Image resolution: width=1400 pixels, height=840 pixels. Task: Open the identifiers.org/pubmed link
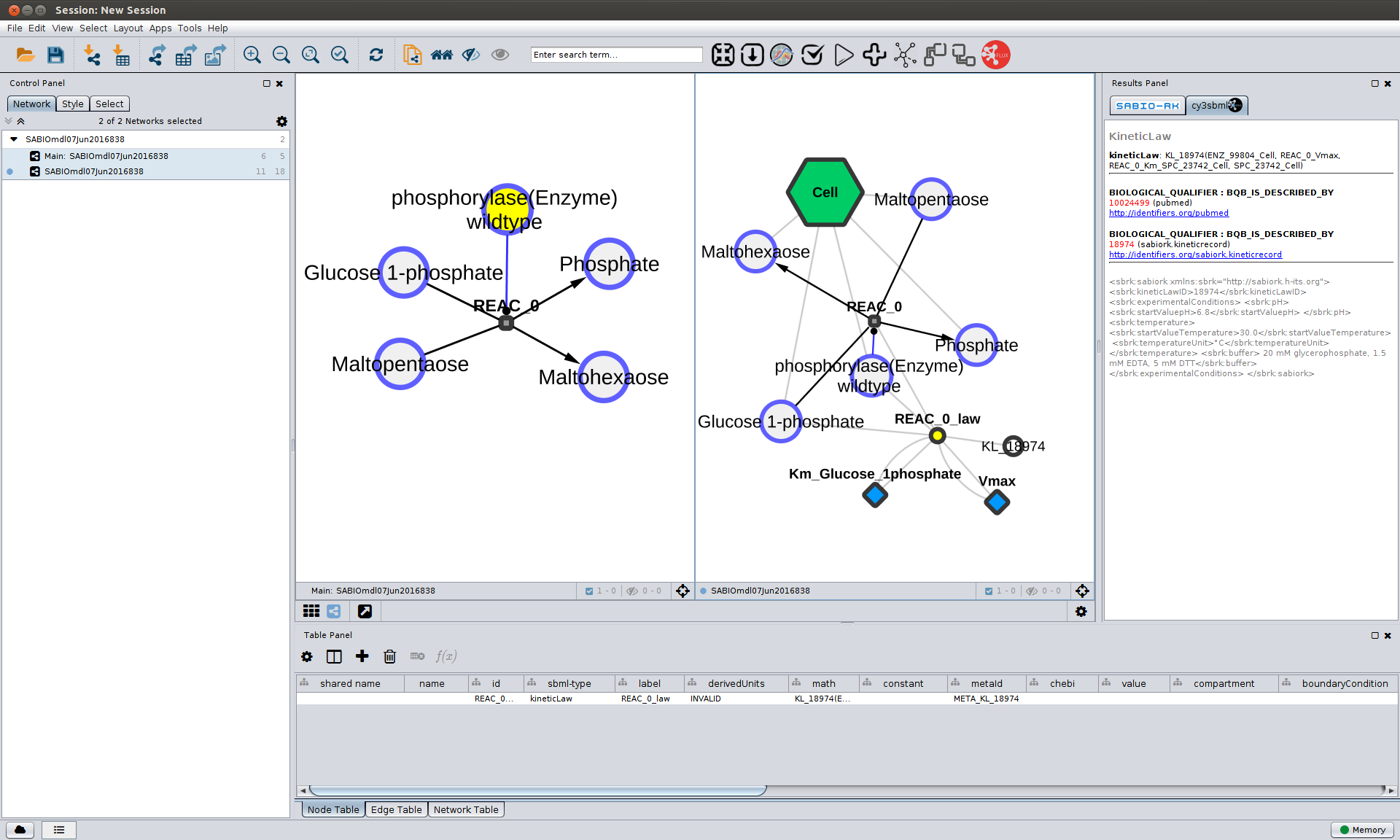[x=1168, y=214]
